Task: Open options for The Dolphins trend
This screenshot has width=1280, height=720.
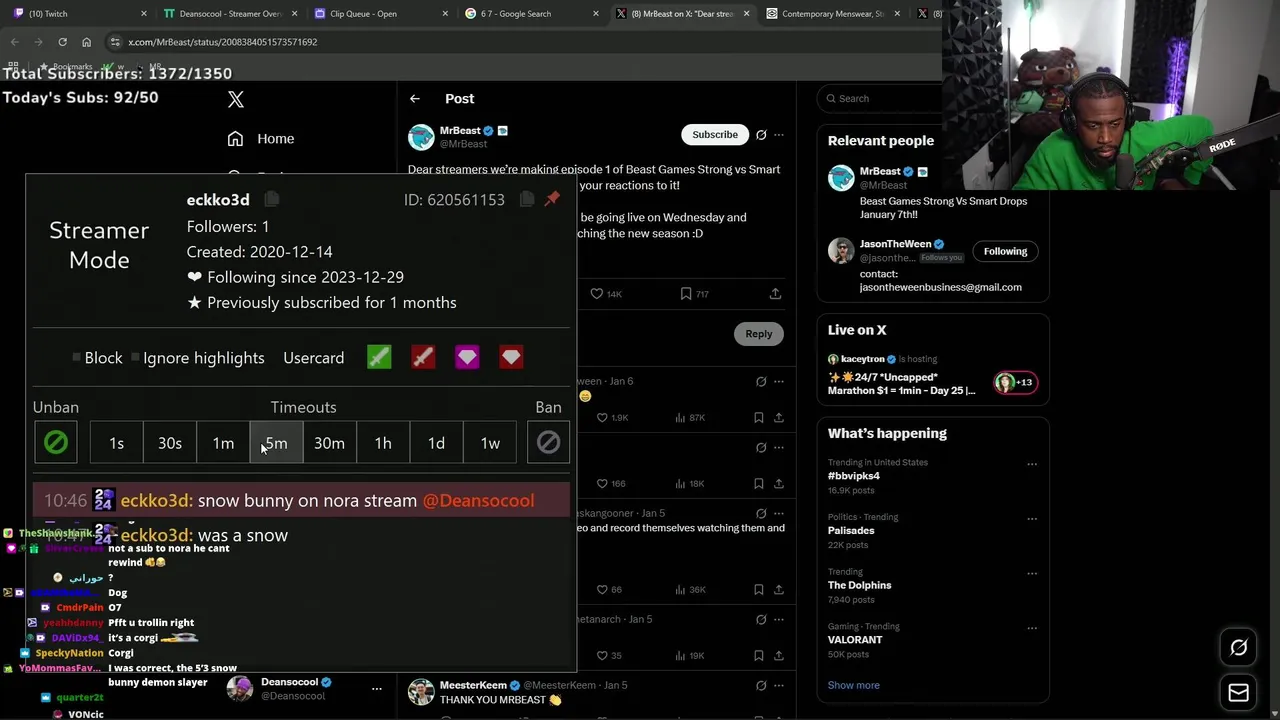Action: click(1032, 574)
